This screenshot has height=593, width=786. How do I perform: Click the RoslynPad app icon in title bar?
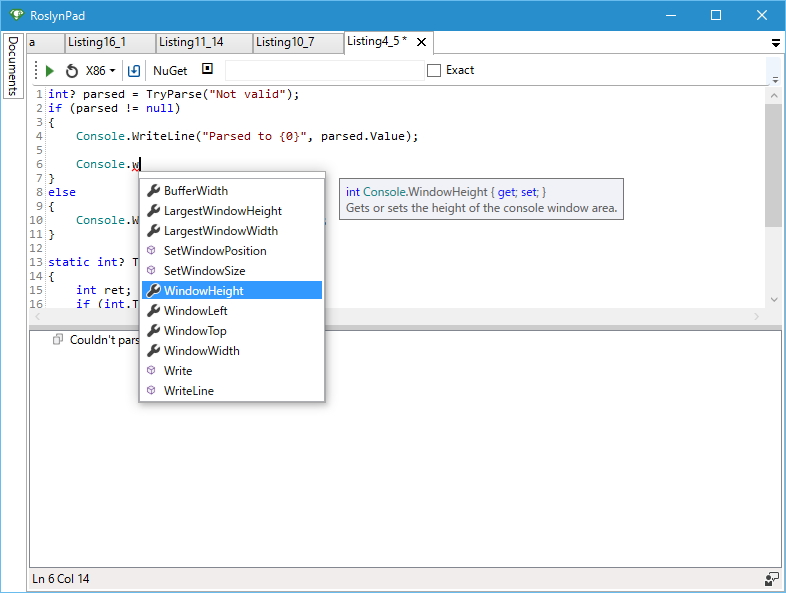click(x=17, y=15)
